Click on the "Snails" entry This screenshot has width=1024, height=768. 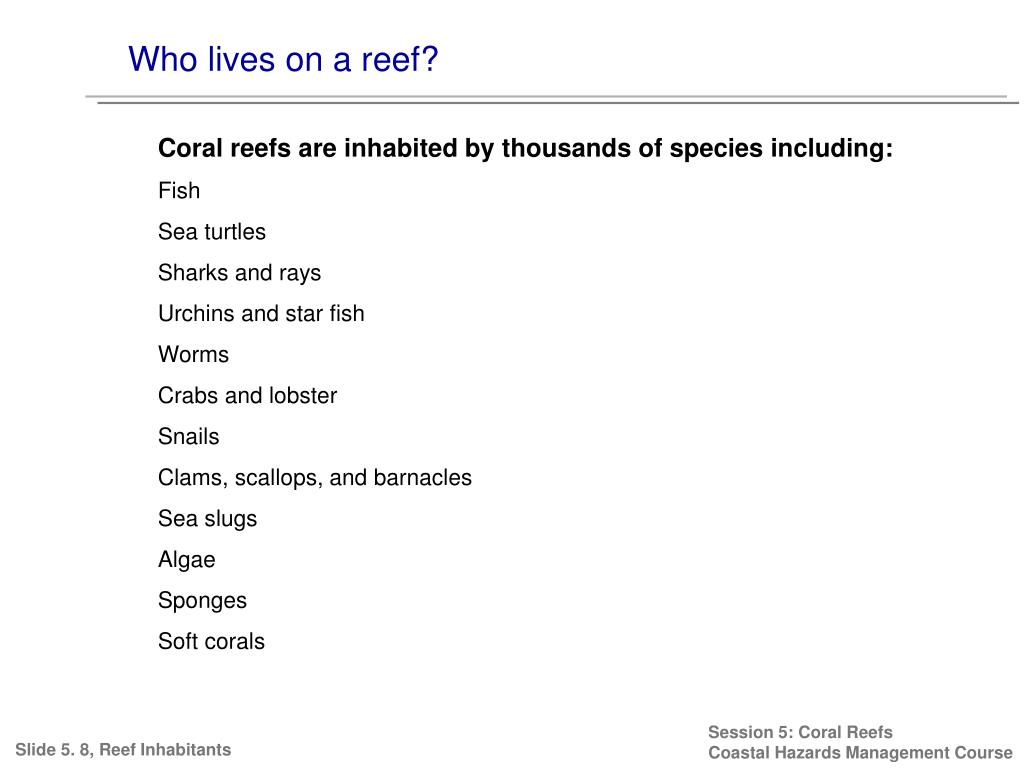pos(188,436)
